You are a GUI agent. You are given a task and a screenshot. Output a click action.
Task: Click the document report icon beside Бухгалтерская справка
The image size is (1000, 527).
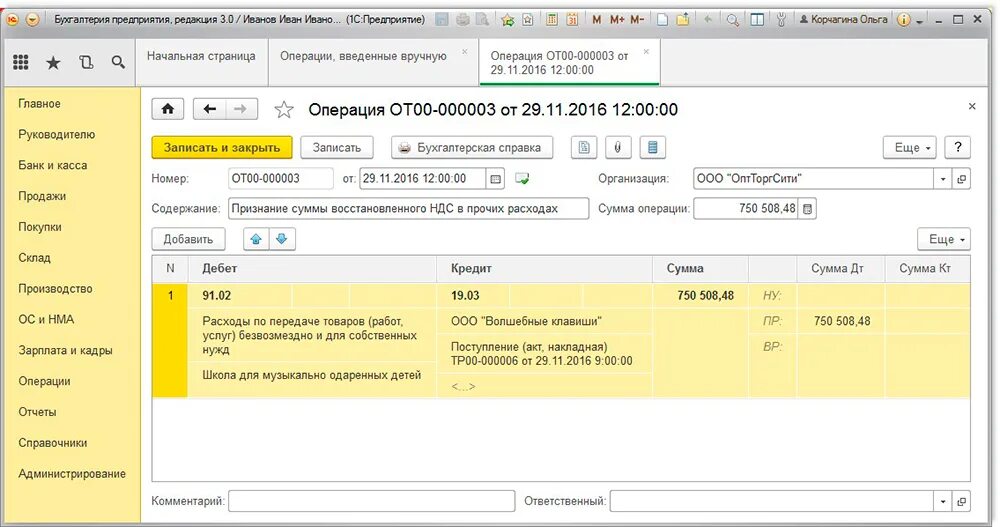[584, 147]
